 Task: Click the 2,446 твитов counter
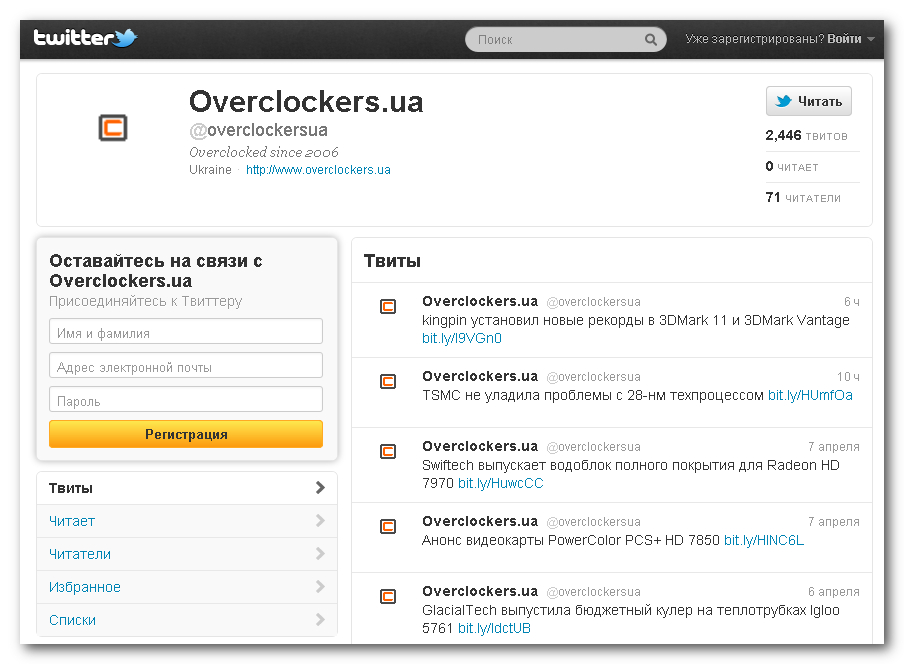[x=807, y=135]
